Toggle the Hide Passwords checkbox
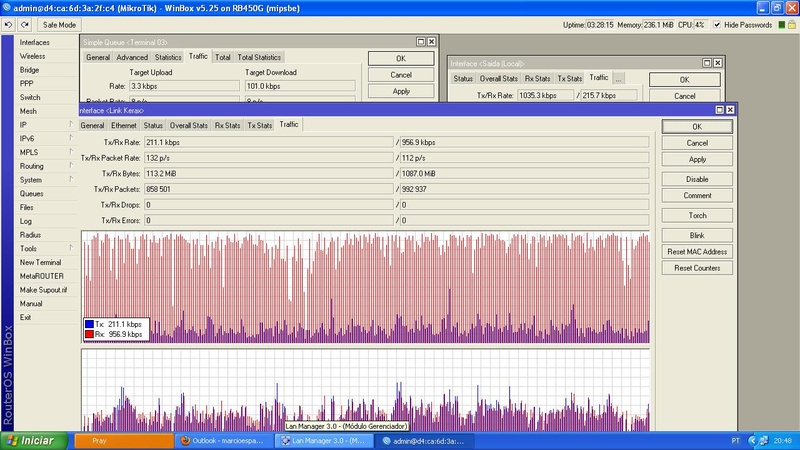The height and width of the screenshot is (450, 800). (717, 24)
